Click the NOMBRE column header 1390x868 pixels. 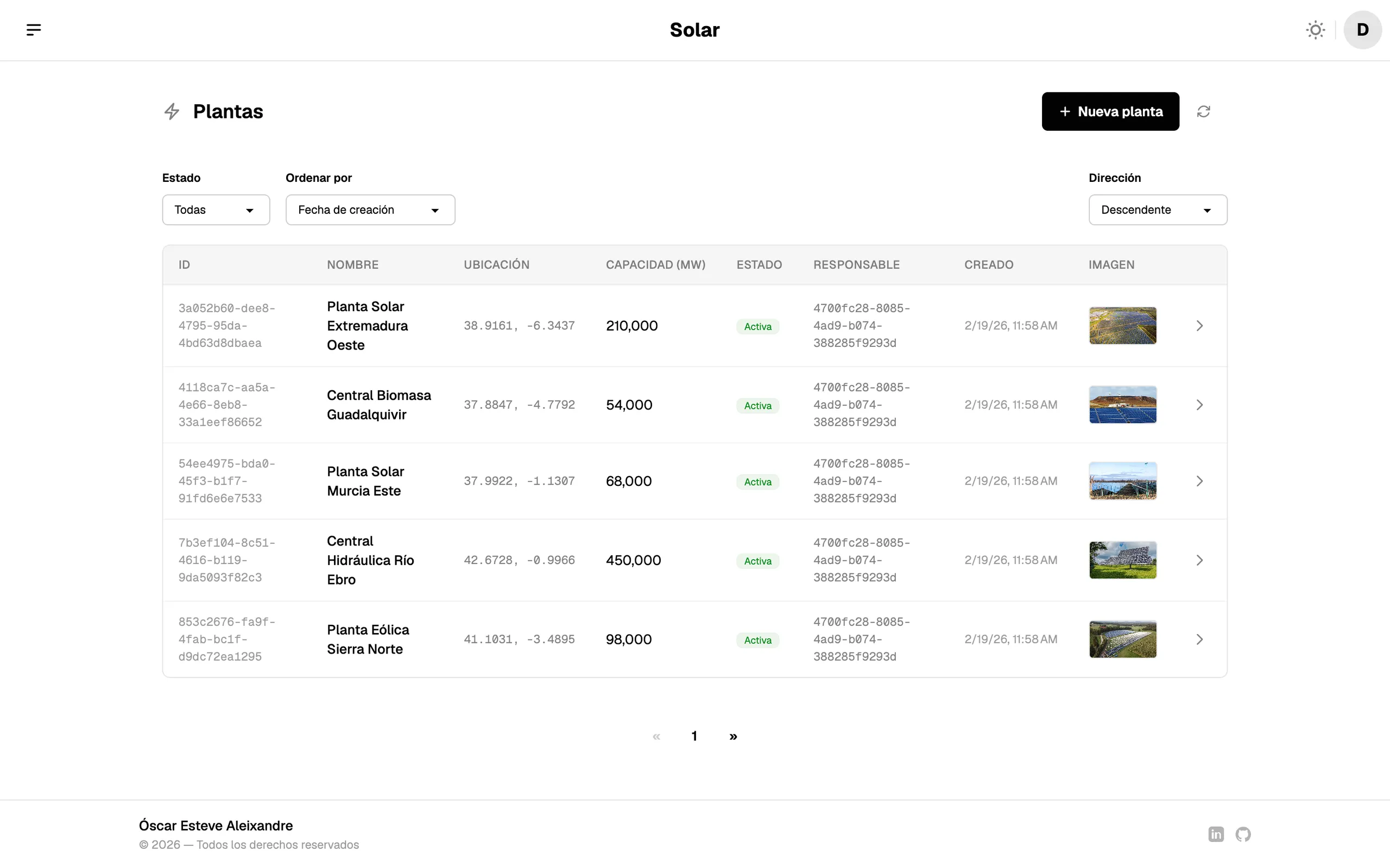352,265
